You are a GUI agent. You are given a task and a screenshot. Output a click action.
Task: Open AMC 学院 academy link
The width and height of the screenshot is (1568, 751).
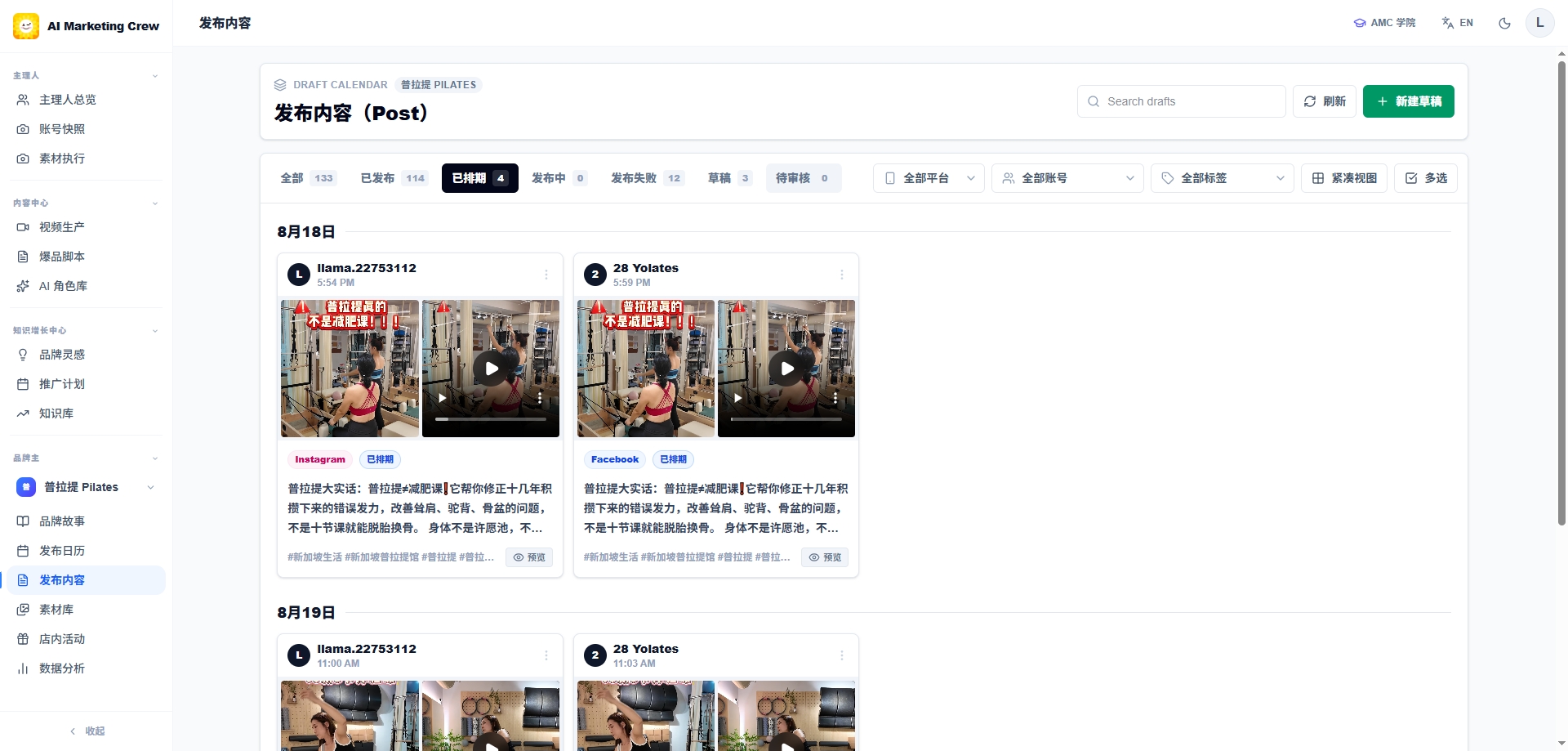[1384, 23]
